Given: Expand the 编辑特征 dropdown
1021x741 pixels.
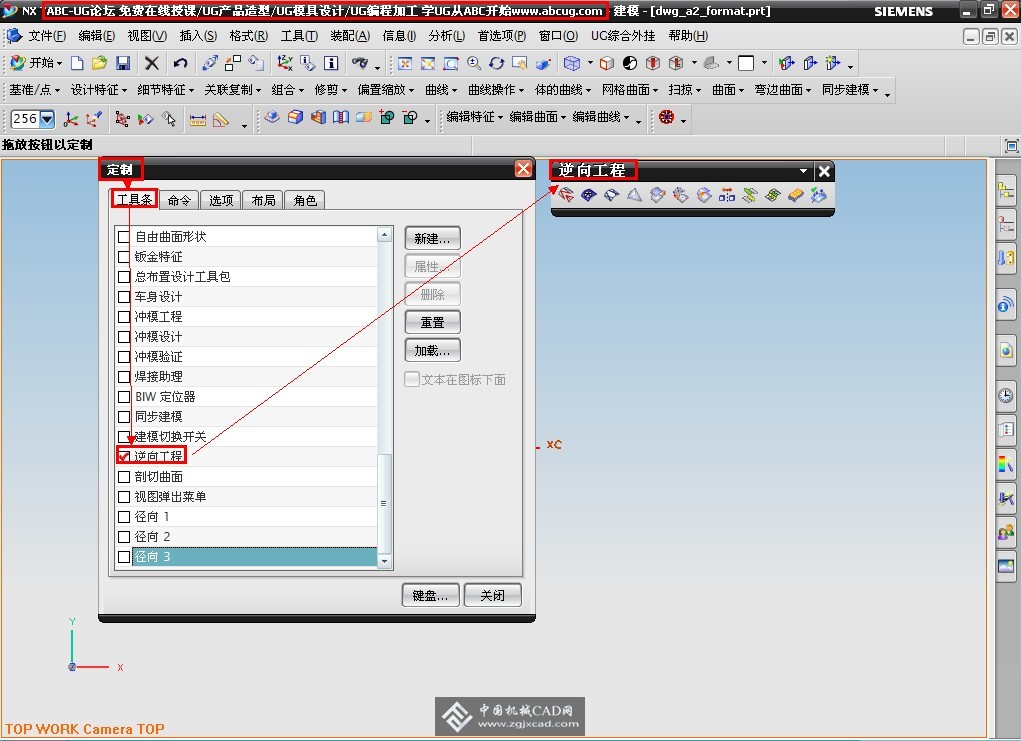Looking at the screenshot, I should [x=474, y=117].
